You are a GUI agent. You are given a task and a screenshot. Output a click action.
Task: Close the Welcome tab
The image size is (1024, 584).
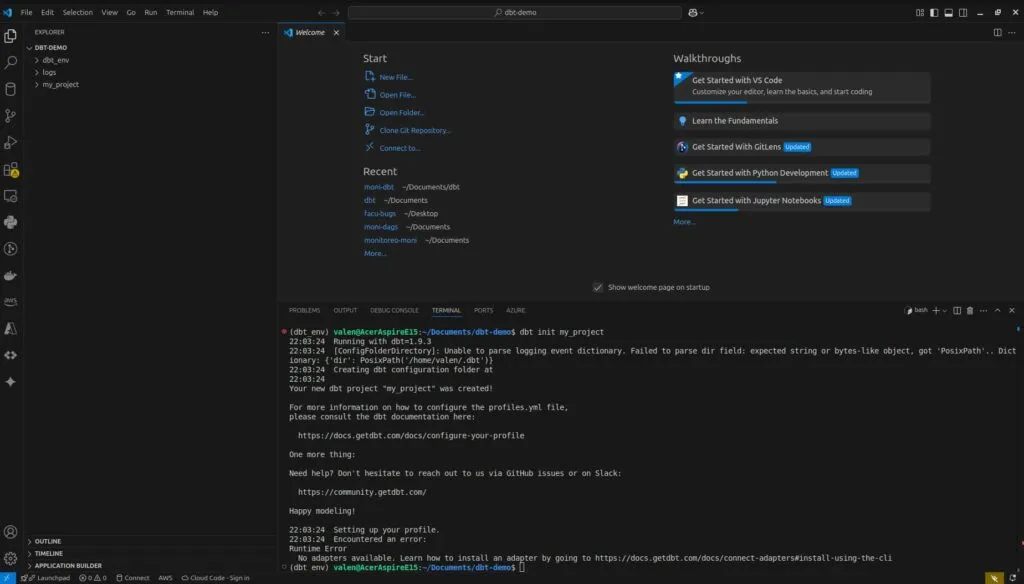(336, 33)
